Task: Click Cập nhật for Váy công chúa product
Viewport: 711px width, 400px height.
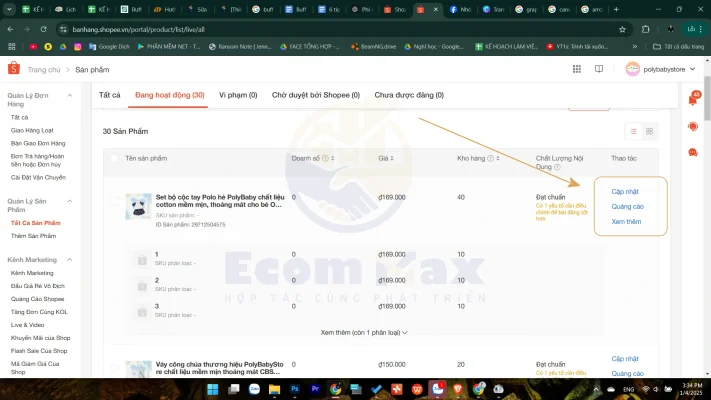Action: click(x=625, y=359)
